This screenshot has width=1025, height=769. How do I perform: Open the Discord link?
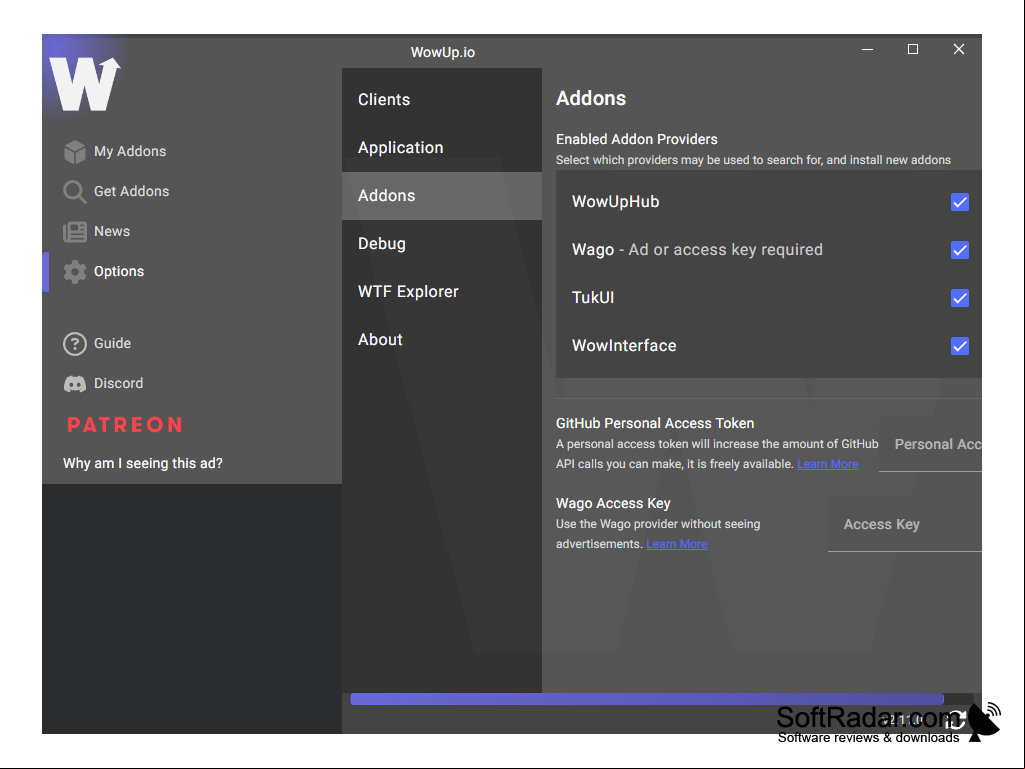pyautogui.click(x=118, y=383)
